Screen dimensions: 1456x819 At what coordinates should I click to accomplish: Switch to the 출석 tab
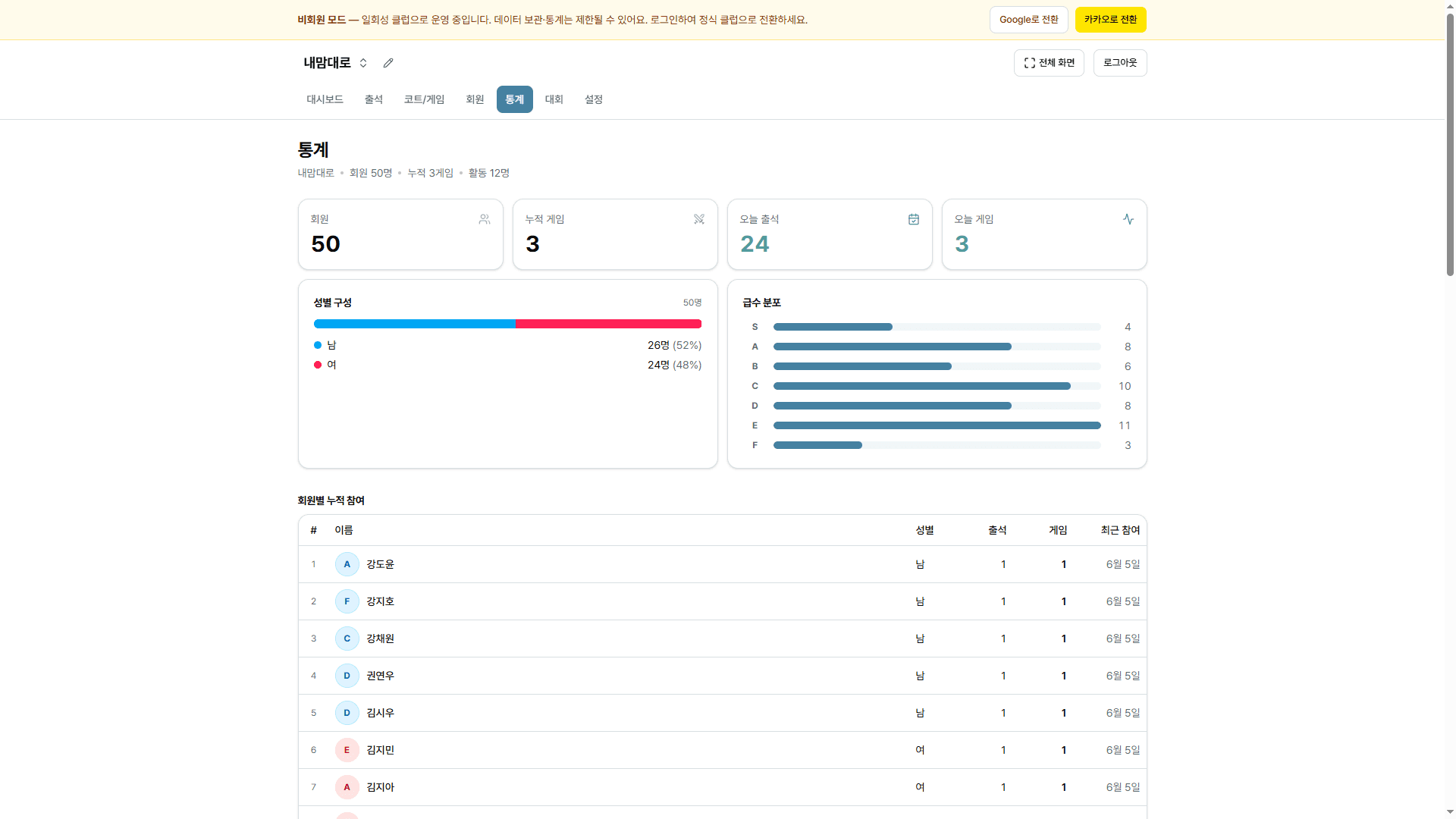374,99
